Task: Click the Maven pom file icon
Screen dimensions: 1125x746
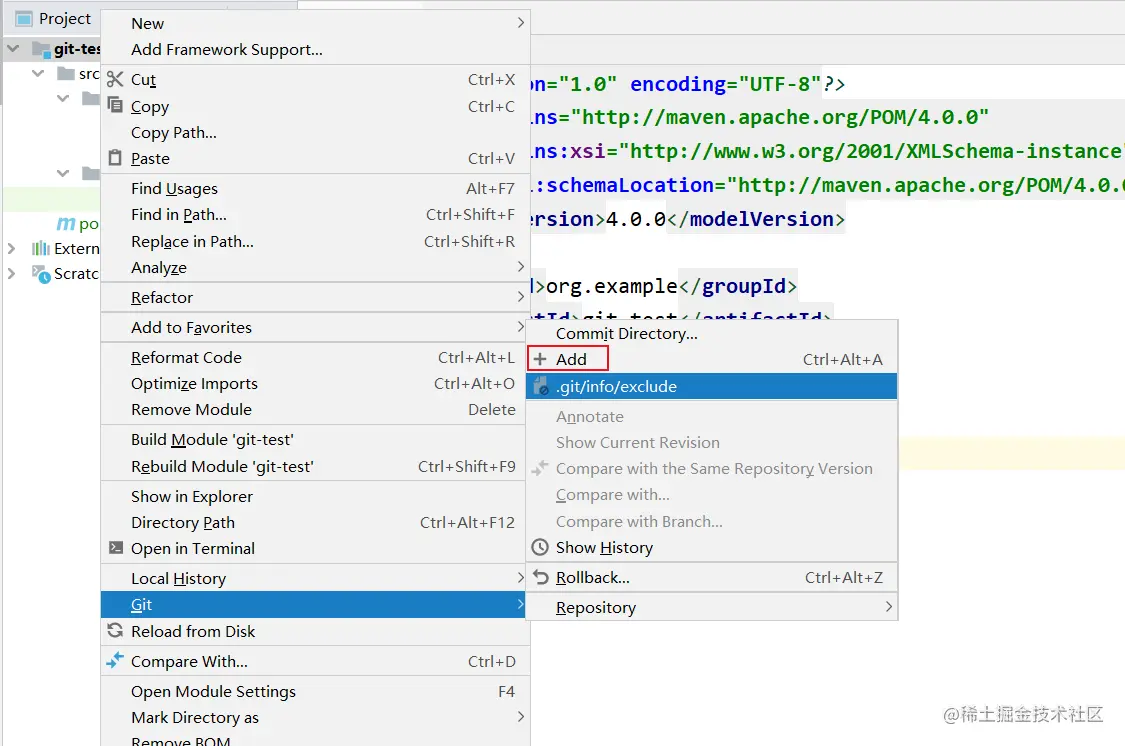Action: pyautogui.click(x=65, y=224)
